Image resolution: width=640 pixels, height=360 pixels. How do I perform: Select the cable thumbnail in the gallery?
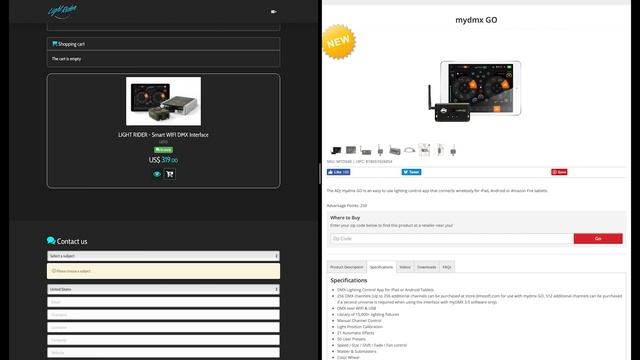pos(409,150)
